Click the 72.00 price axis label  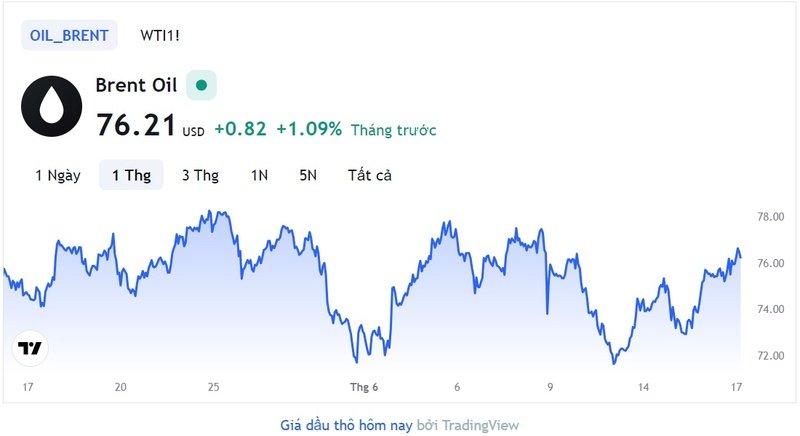[770, 356]
